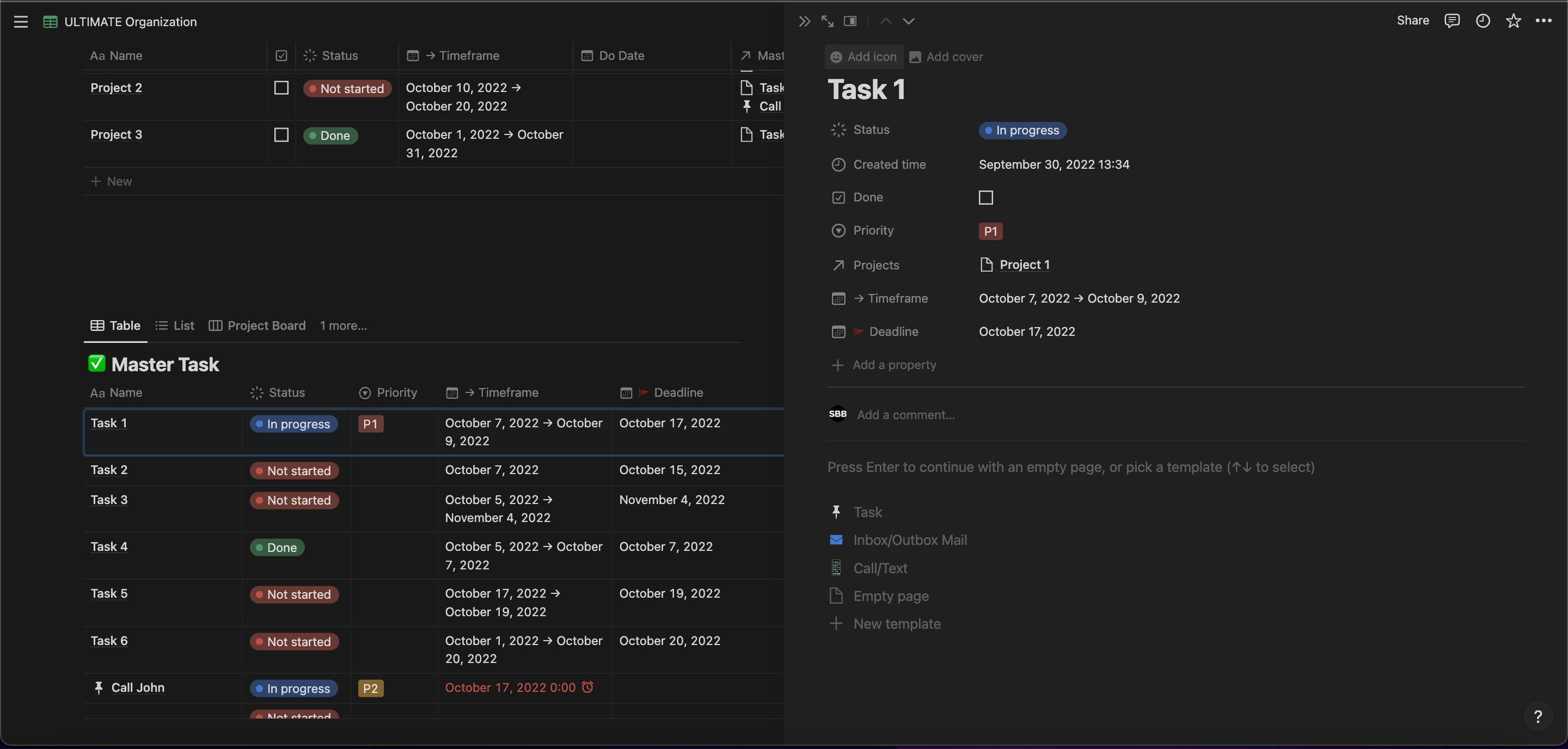Check the Done checkbox for Task 1
Image resolution: width=1568 pixels, height=749 pixels.
[x=985, y=198]
